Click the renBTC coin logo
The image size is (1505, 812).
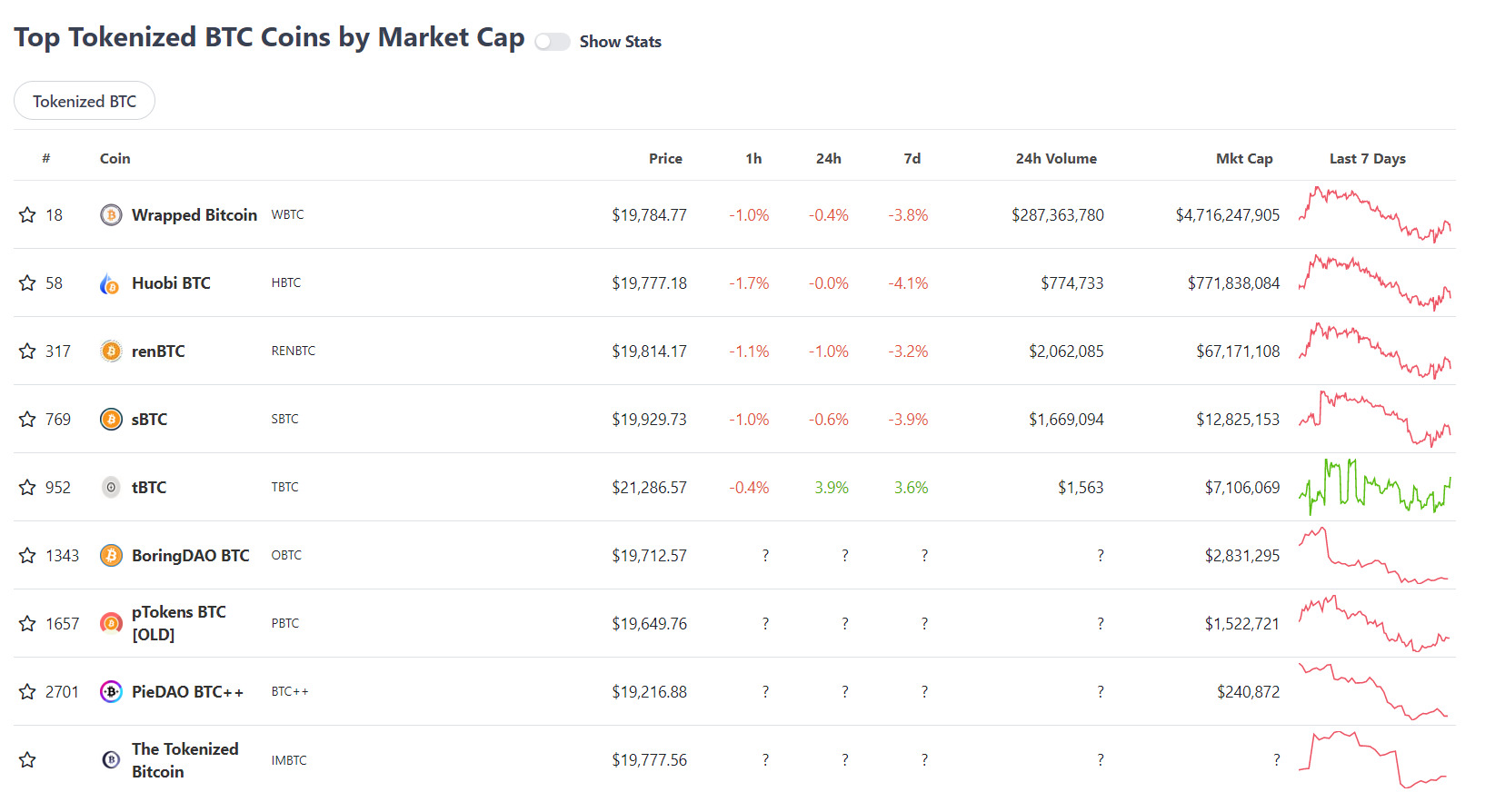tap(111, 352)
